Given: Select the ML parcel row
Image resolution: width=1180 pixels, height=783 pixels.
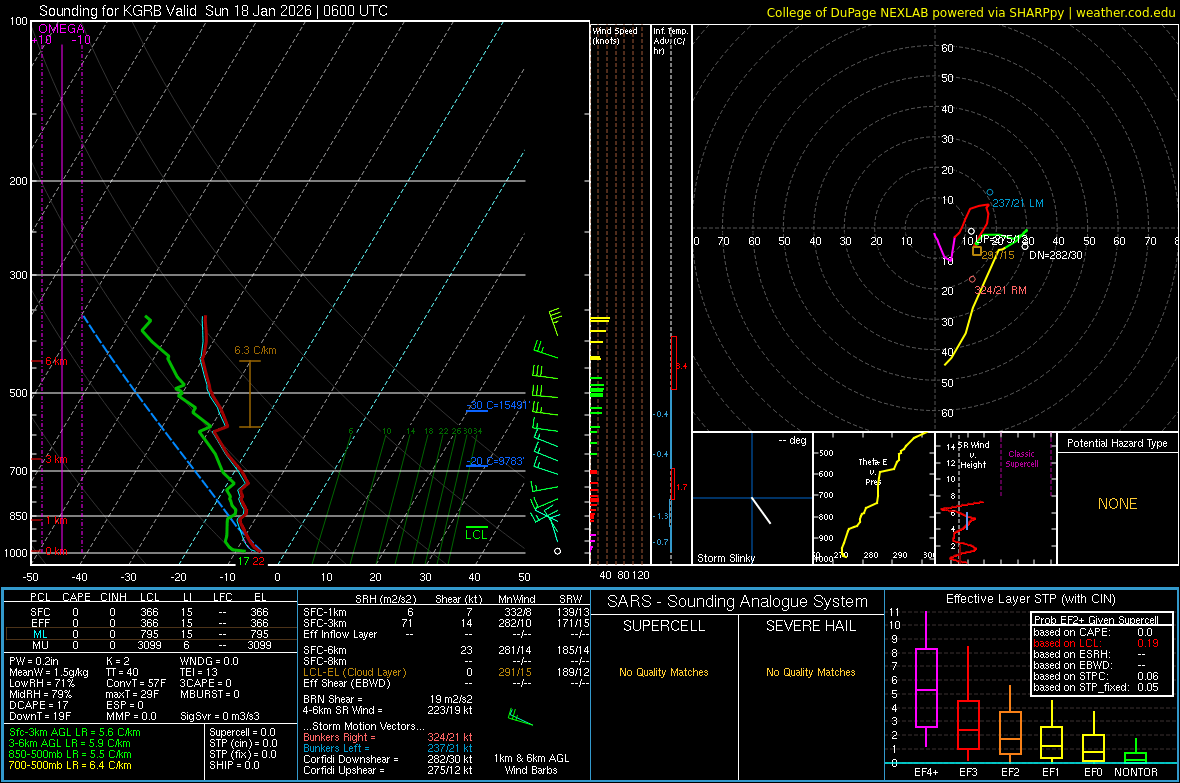Looking at the screenshot, I should point(151,634).
